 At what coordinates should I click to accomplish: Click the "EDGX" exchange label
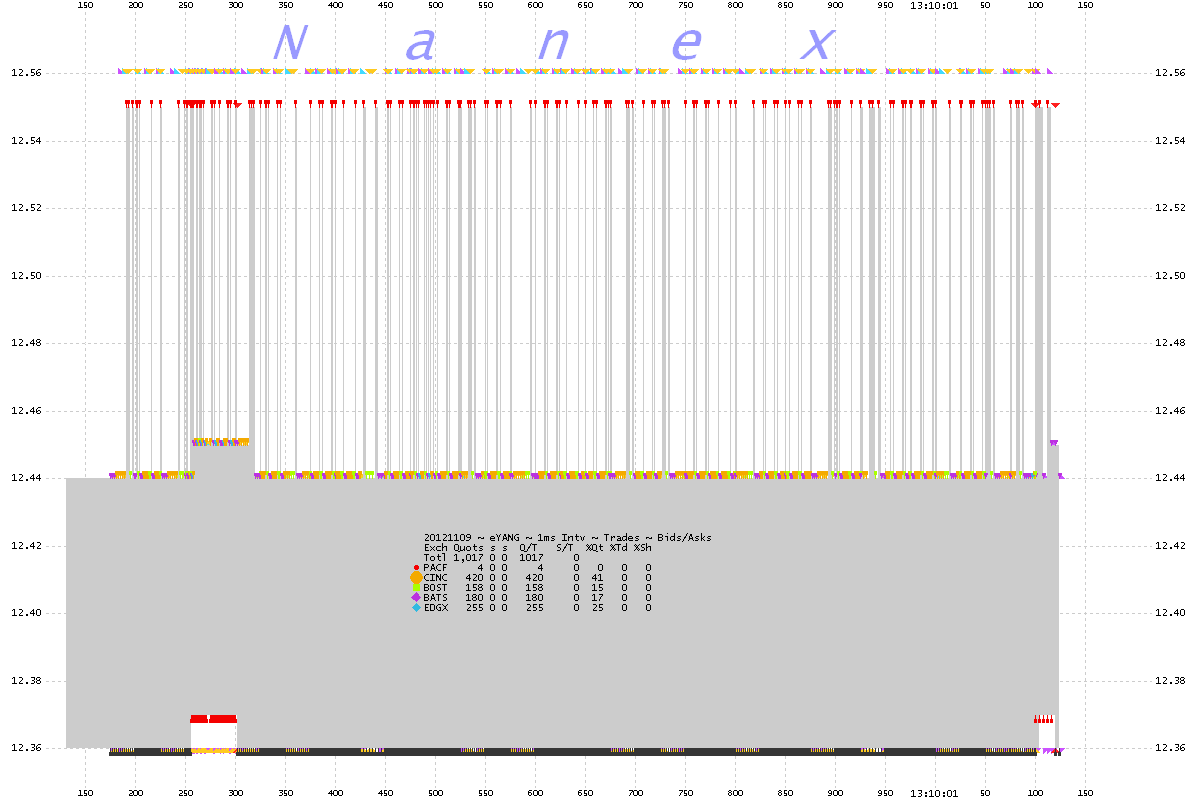tap(435, 607)
